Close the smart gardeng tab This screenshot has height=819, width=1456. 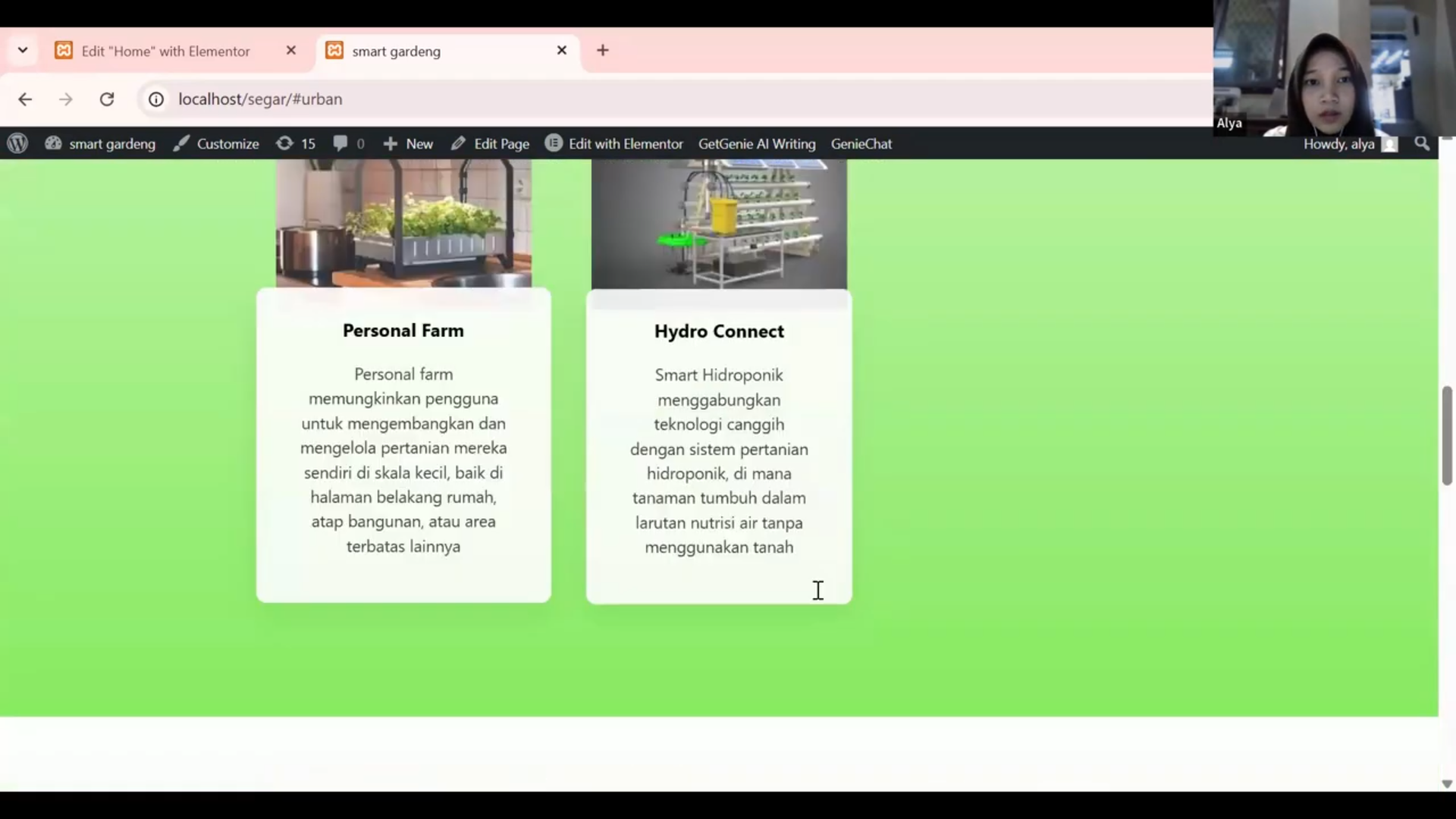click(x=562, y=50)
